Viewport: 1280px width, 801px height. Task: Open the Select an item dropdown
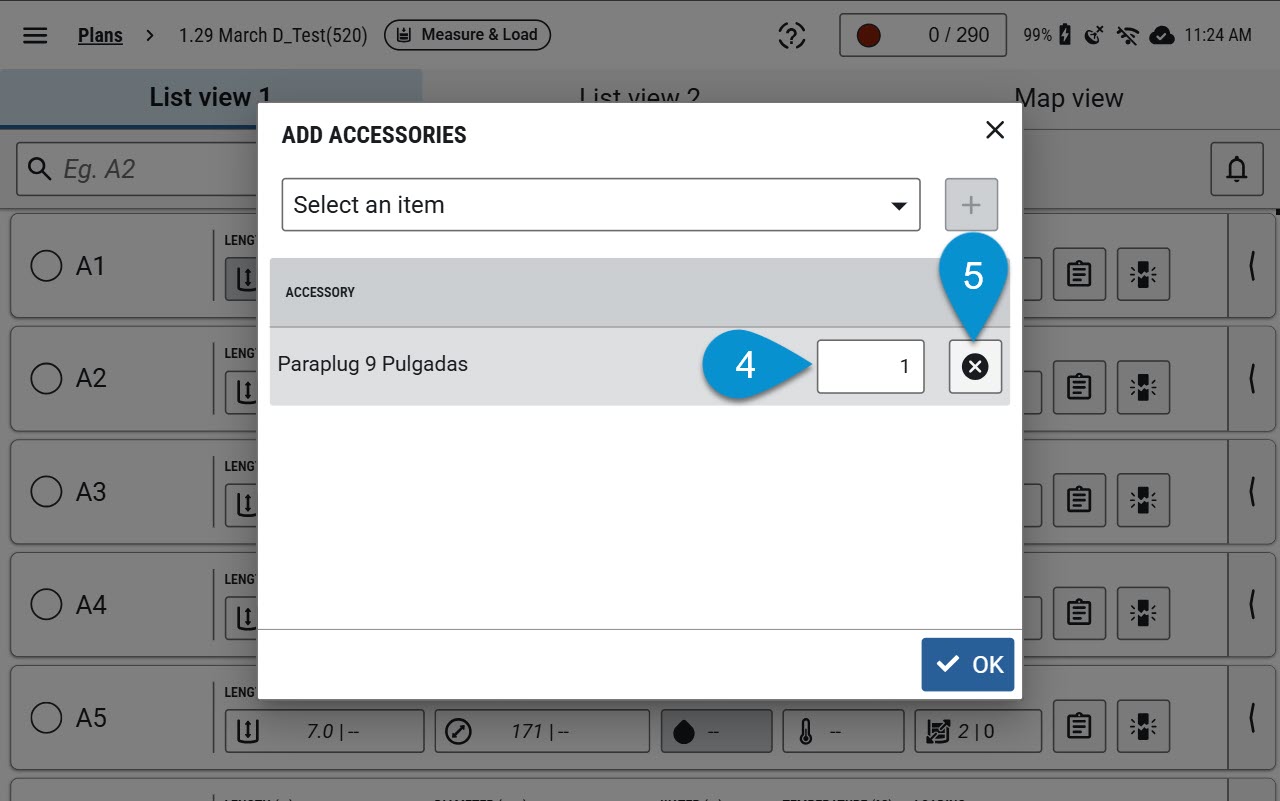point(601,205)
